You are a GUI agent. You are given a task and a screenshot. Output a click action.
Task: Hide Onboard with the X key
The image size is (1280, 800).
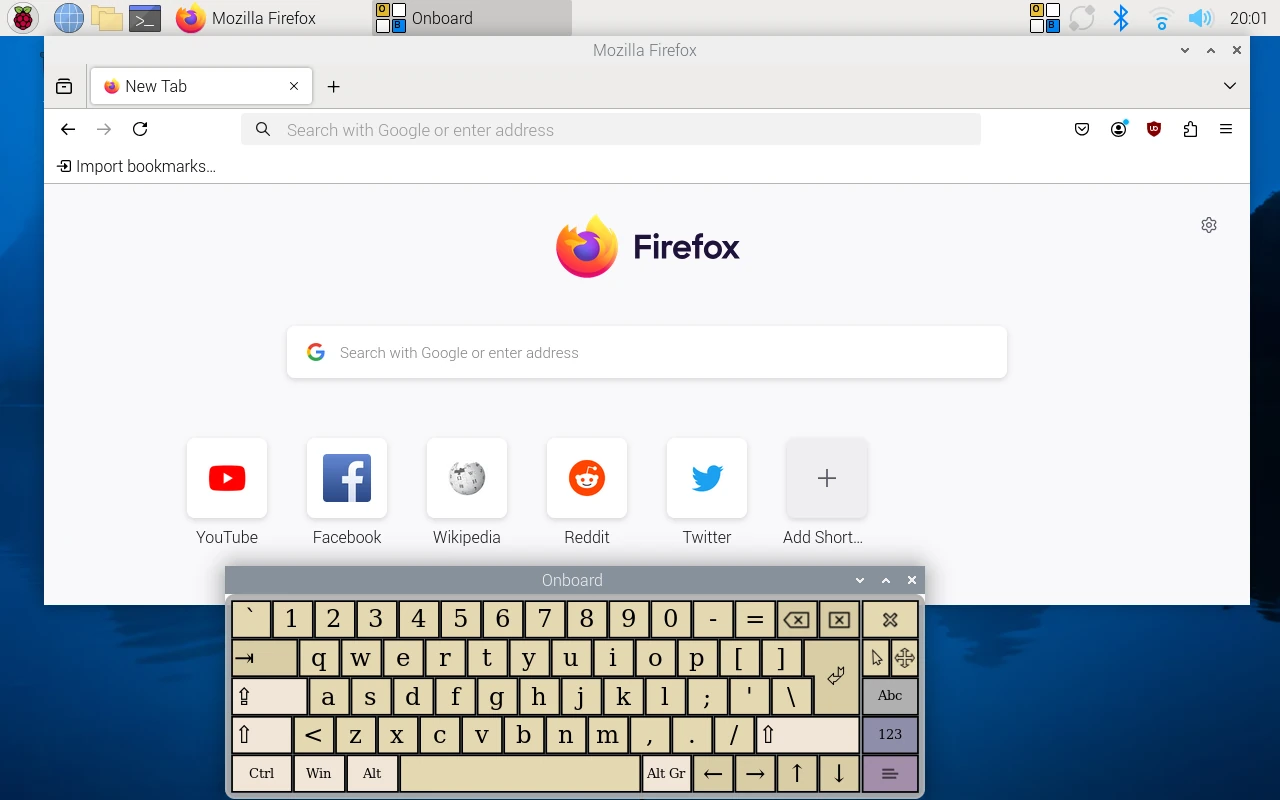tap(890, 620)
